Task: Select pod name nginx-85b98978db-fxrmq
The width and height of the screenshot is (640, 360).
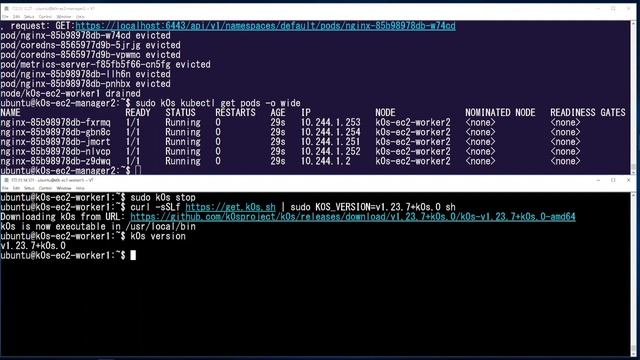Action: (x=56, y=122)
